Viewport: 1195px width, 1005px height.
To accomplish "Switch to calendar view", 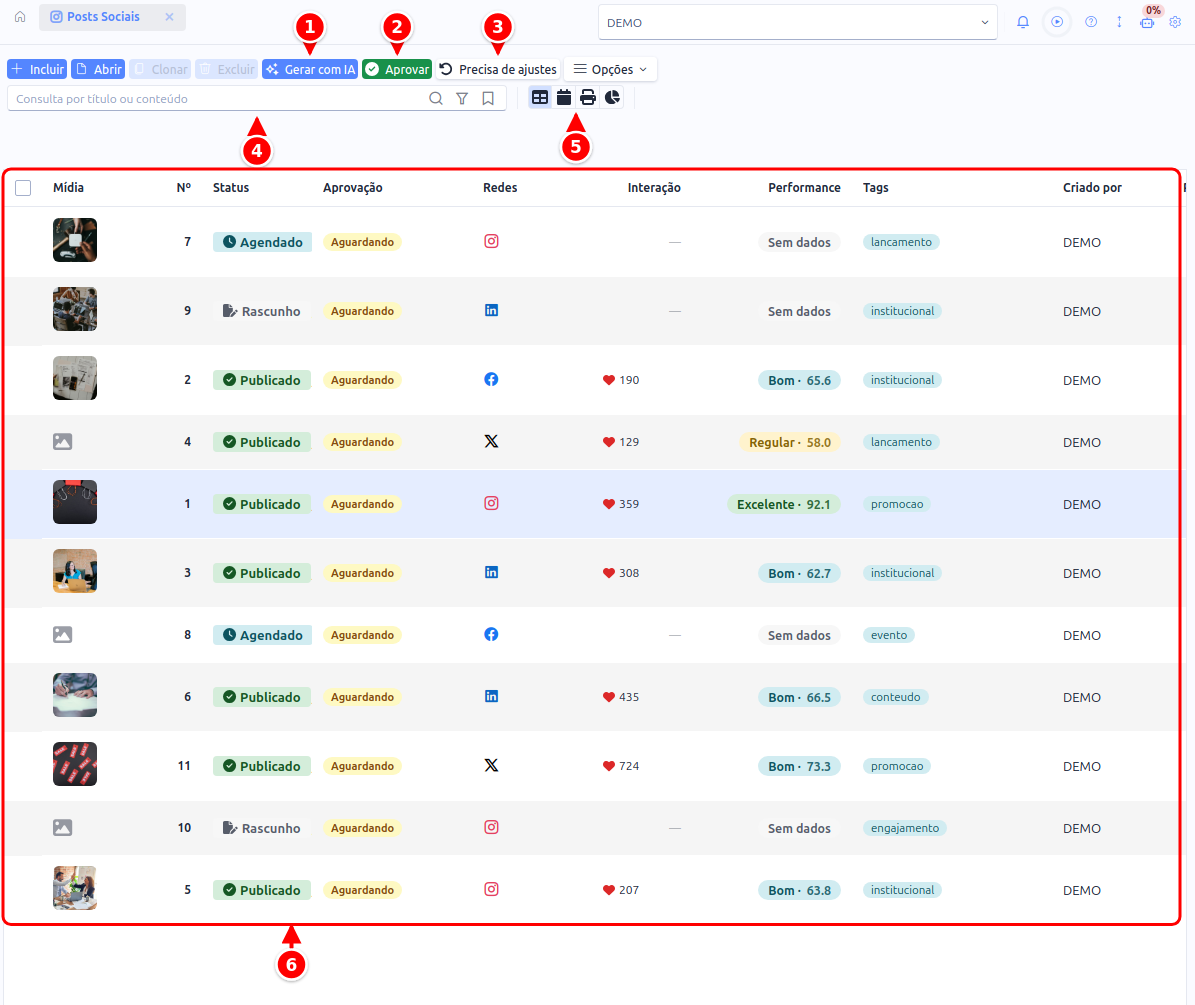I will pos(564,98).
